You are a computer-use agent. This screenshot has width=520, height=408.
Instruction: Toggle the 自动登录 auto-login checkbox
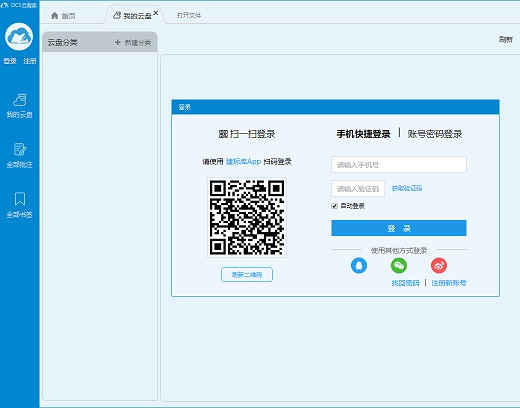[334, 206]
